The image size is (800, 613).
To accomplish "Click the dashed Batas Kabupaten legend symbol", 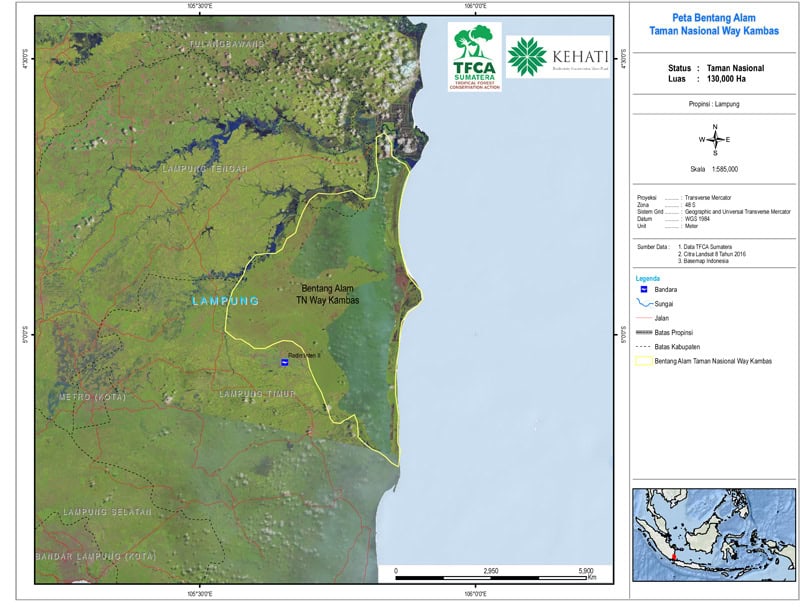I will pyautogui.click(x=644, y=345).
